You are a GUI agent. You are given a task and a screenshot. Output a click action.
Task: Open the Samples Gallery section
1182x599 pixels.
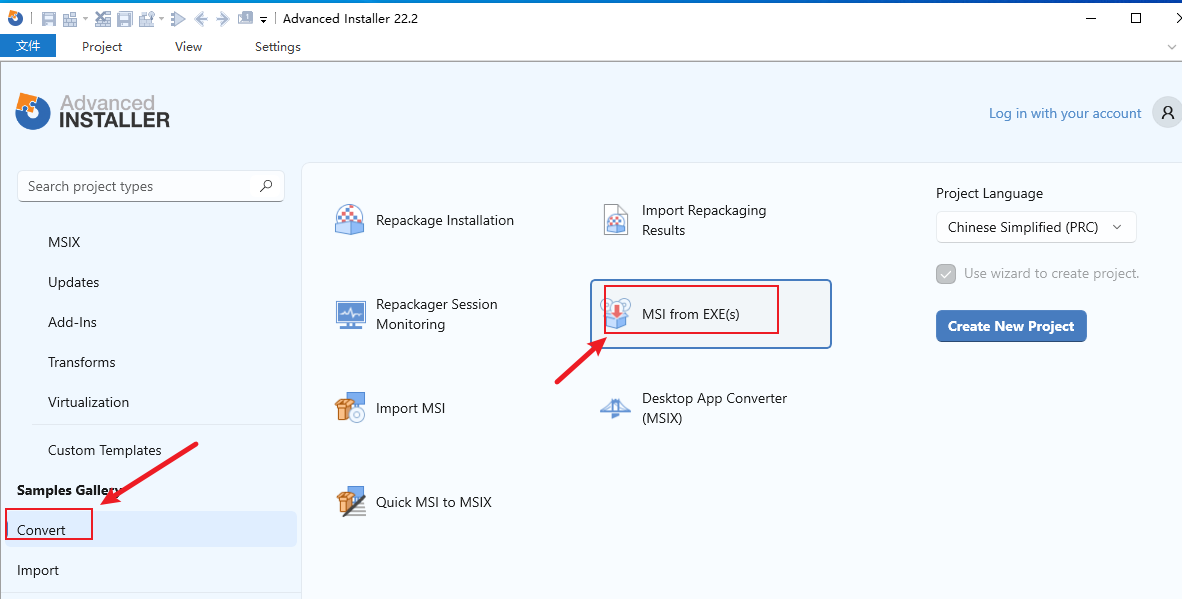pos(69,490)
